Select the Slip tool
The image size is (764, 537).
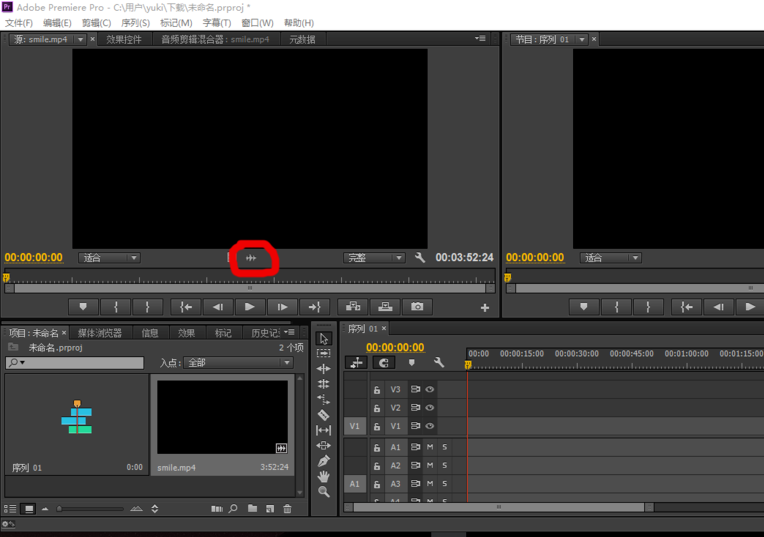point(324,430)
